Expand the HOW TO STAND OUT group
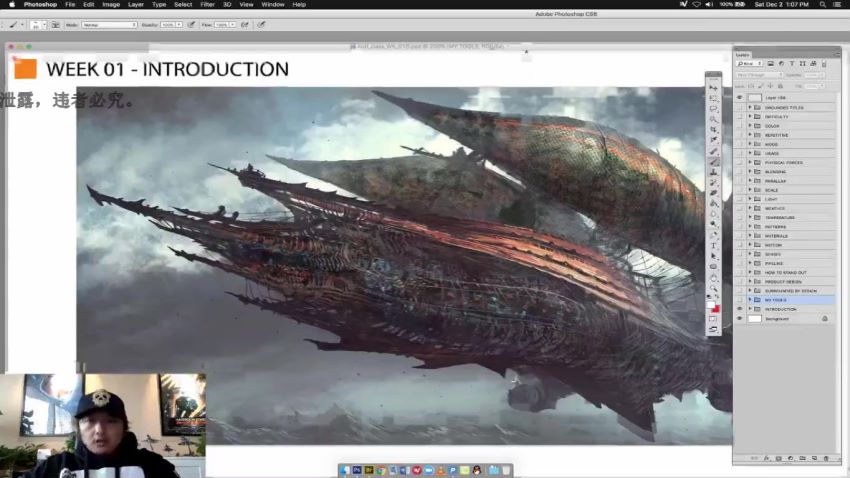The image size is (850, 478). pos(750,273)
